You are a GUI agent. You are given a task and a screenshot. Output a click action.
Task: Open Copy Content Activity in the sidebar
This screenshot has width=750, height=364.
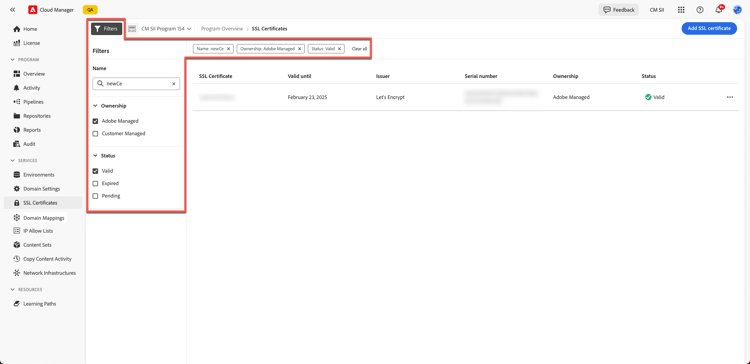(x=47, y=259)
